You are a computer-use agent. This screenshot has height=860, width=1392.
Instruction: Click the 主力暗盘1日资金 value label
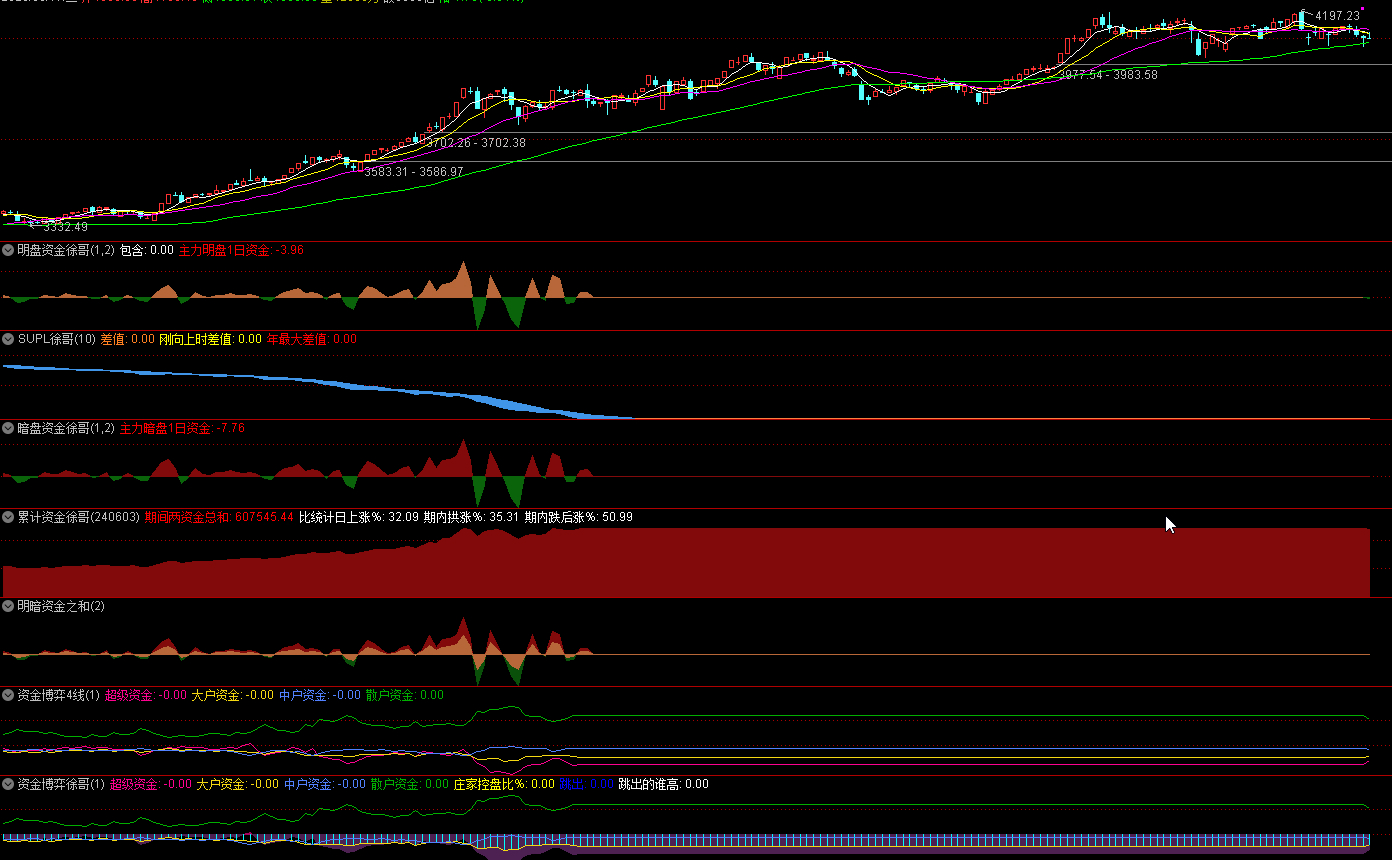(181, 428)
